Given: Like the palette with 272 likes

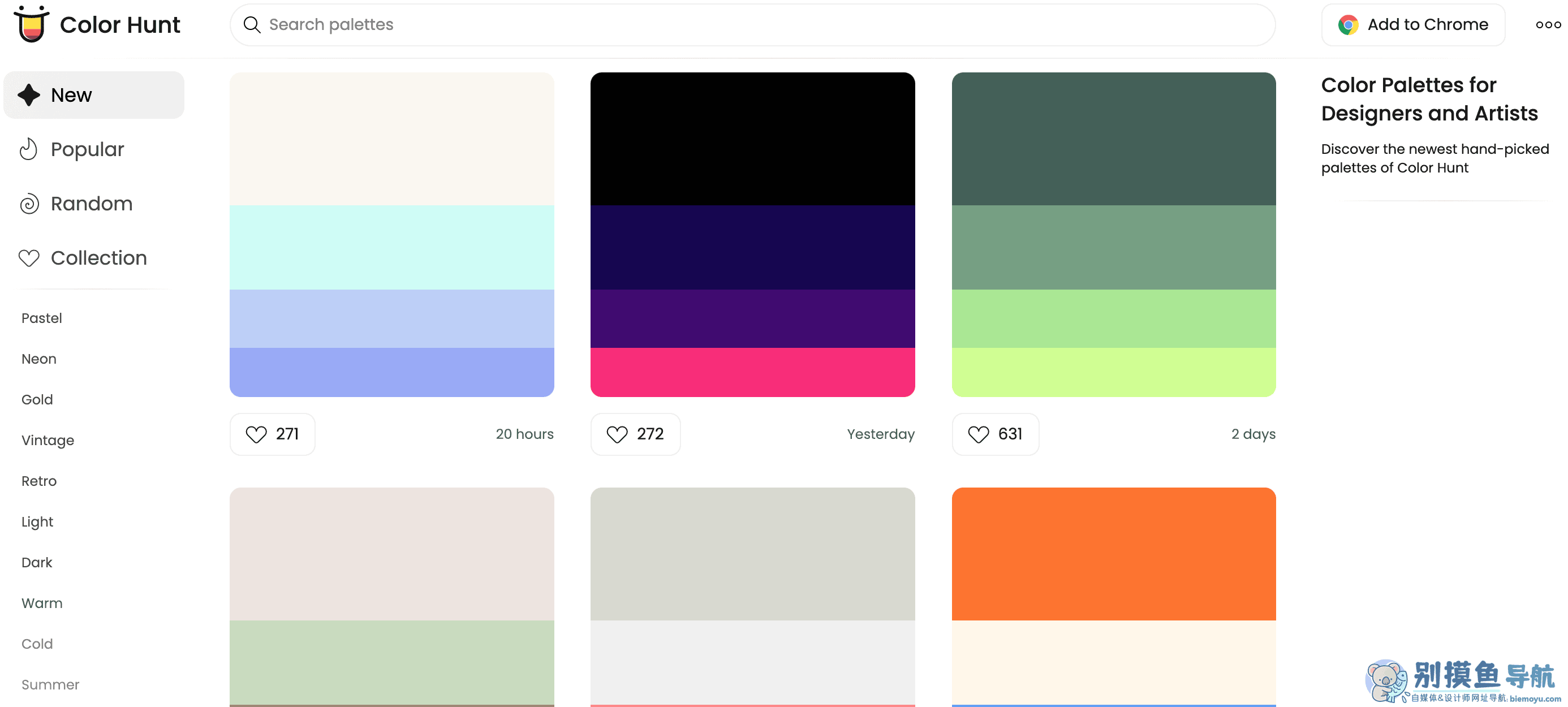Looking at the screenshot, I should (635, 434).
